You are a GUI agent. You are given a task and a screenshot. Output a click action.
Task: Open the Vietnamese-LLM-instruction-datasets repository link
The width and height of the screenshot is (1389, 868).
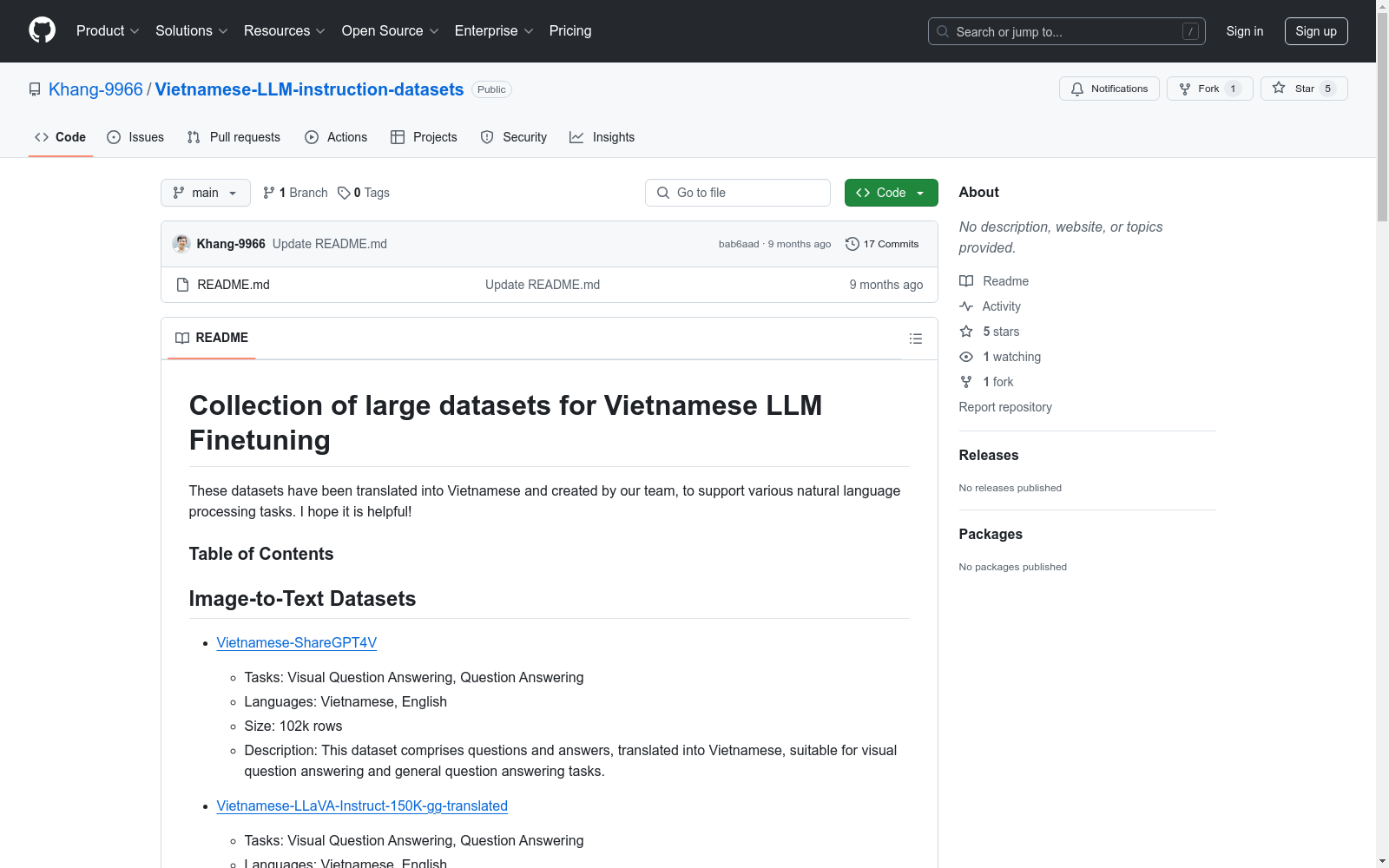point(309,89)
